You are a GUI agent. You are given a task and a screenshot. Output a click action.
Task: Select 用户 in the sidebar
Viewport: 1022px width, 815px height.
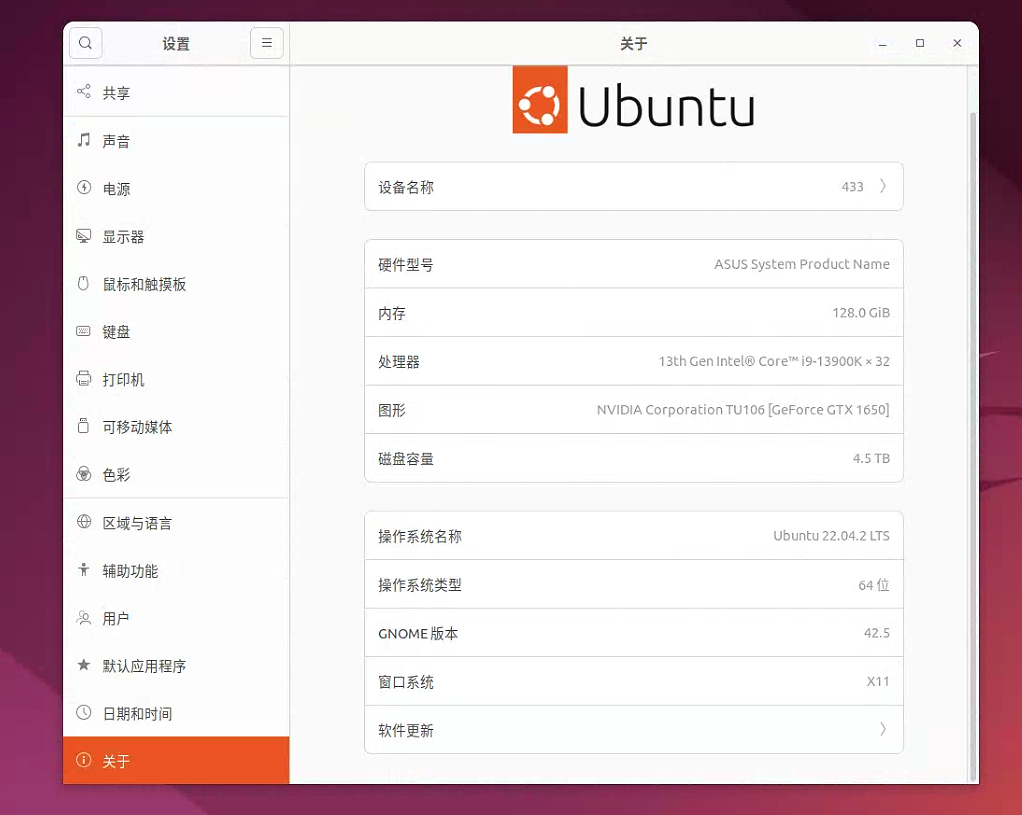tap(116, 618)
